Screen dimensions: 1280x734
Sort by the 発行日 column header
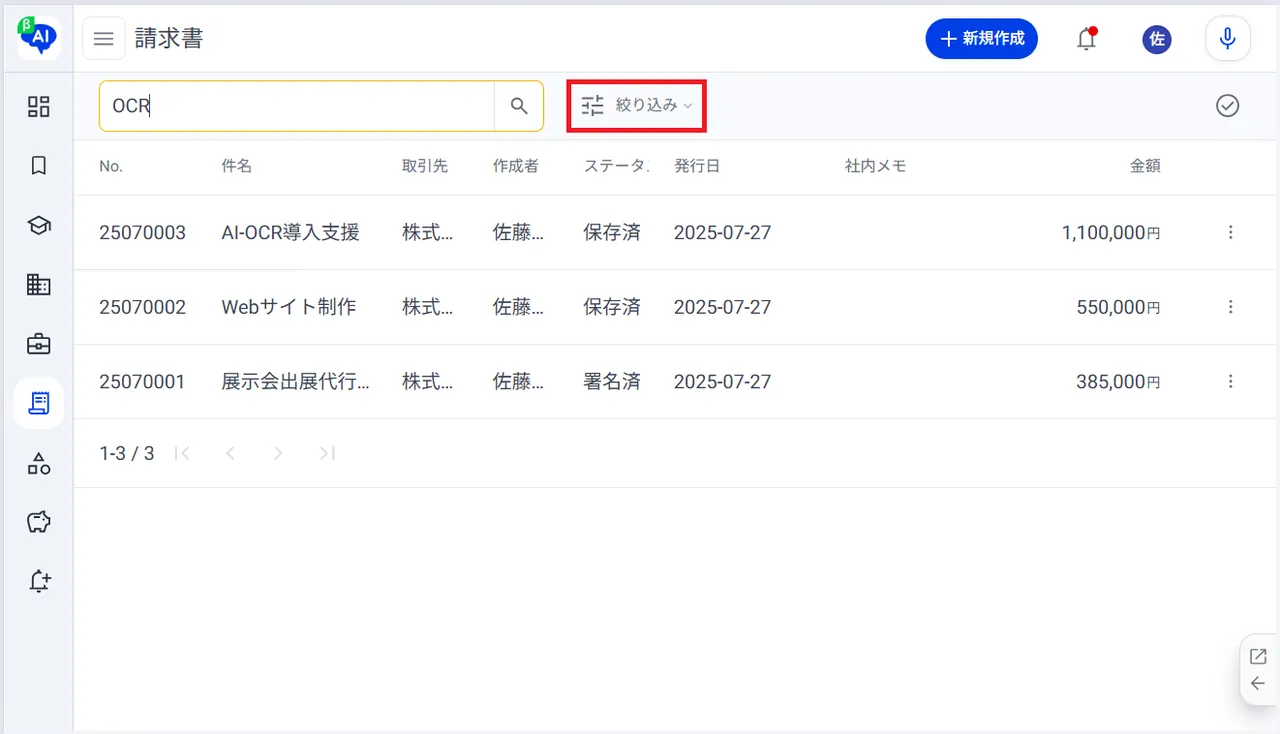pyautogui.click(x=697, y=166)
